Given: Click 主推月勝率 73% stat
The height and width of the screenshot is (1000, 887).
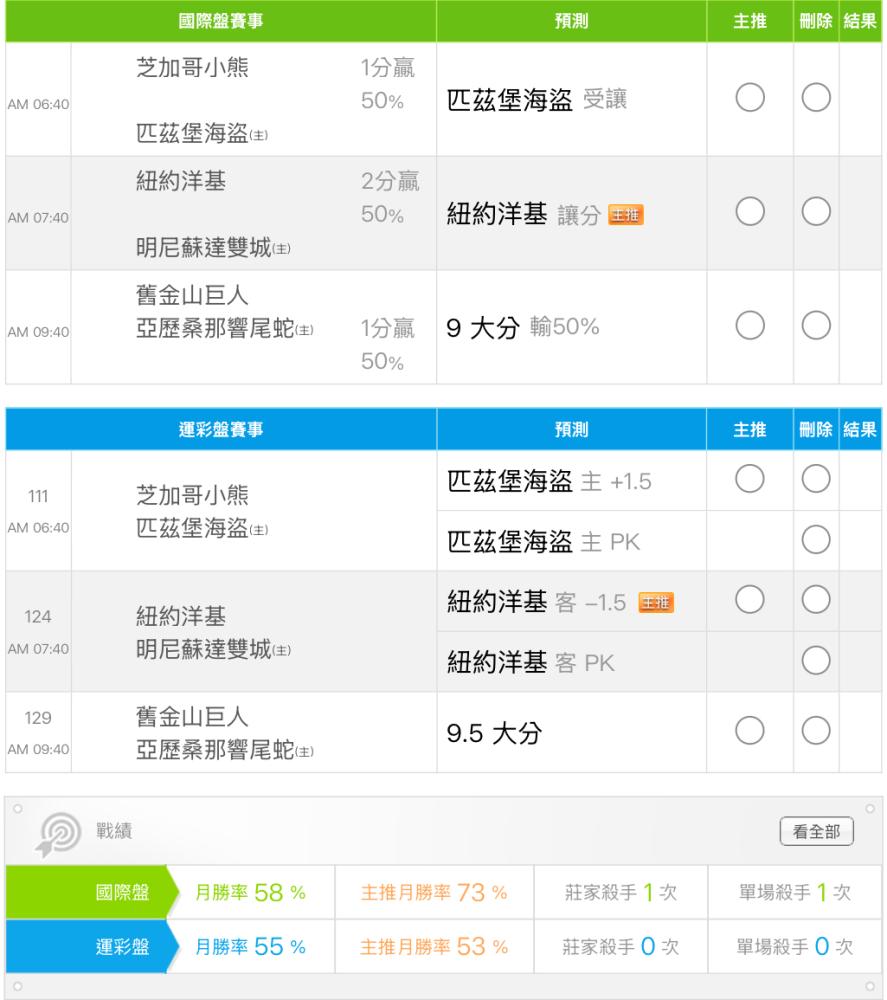Looking at the screenshot, I should point(434,892).
